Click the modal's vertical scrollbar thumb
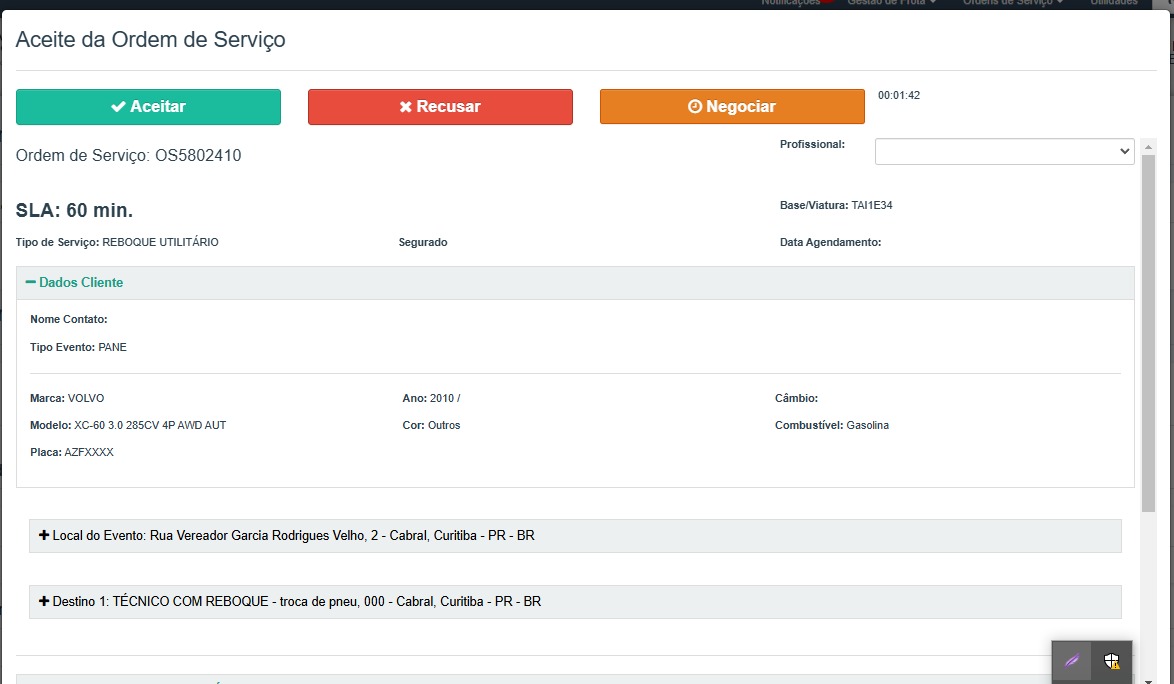 1148,330
